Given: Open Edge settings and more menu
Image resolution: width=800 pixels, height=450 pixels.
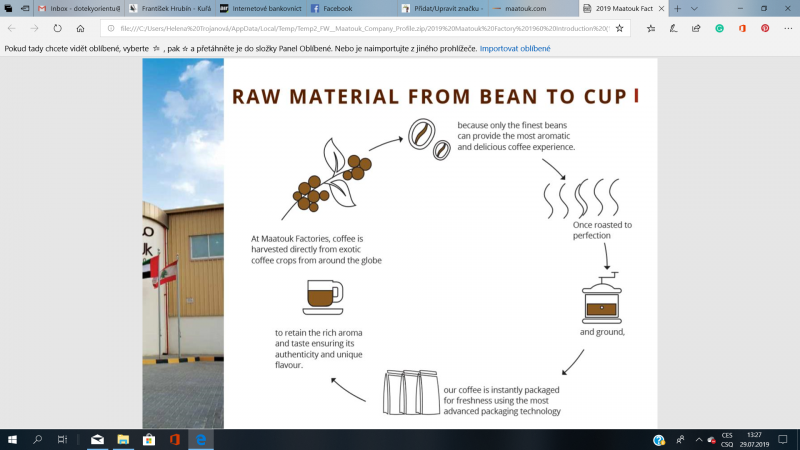Looking at the screenshot, I should [x=788, y=29].
